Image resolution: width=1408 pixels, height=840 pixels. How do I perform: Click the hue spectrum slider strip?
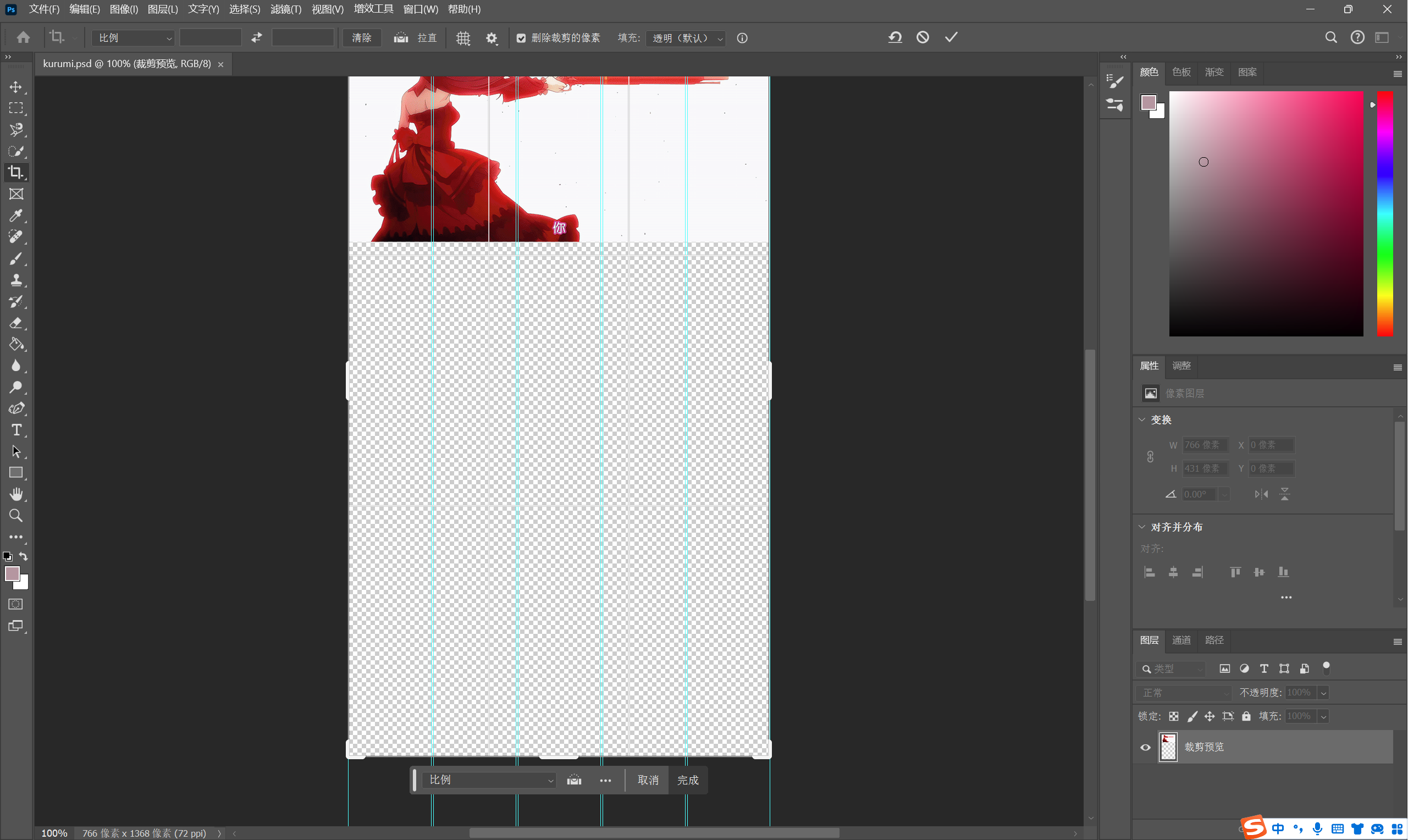tap(1385, 214)
